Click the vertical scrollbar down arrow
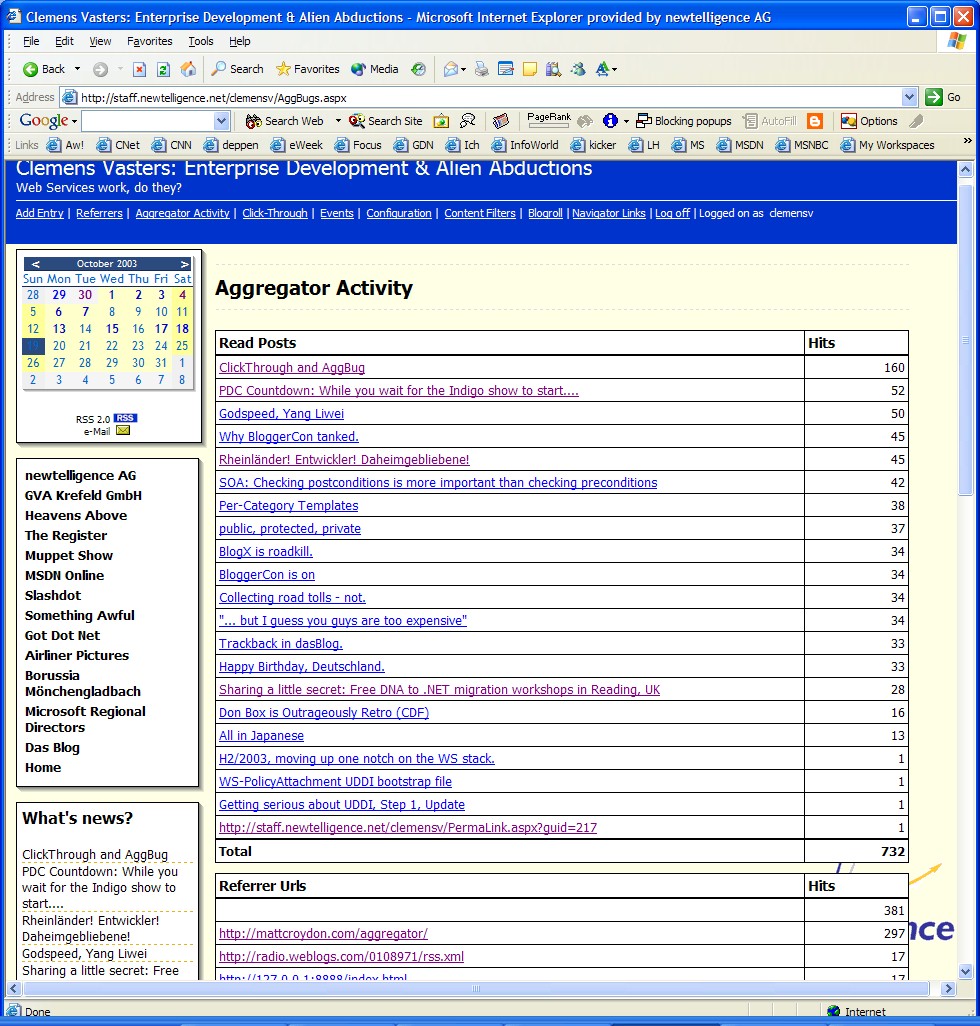 click(x=965, y=971)
